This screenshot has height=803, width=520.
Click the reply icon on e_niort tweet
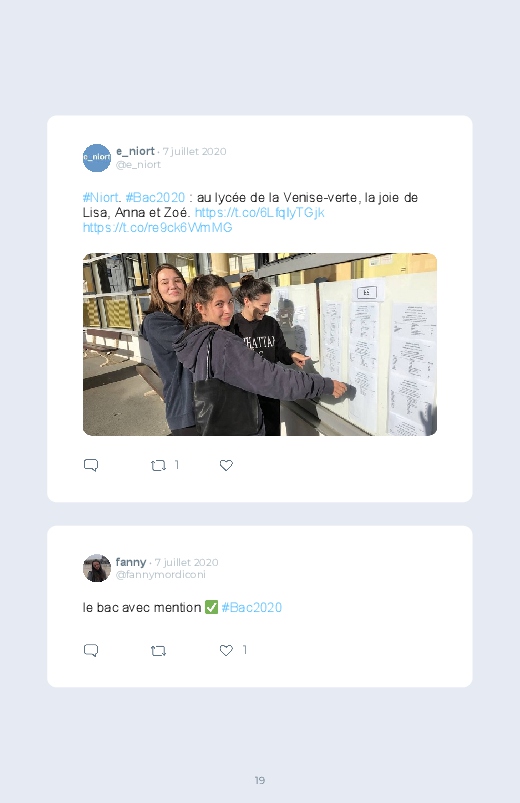click(91, 465)
